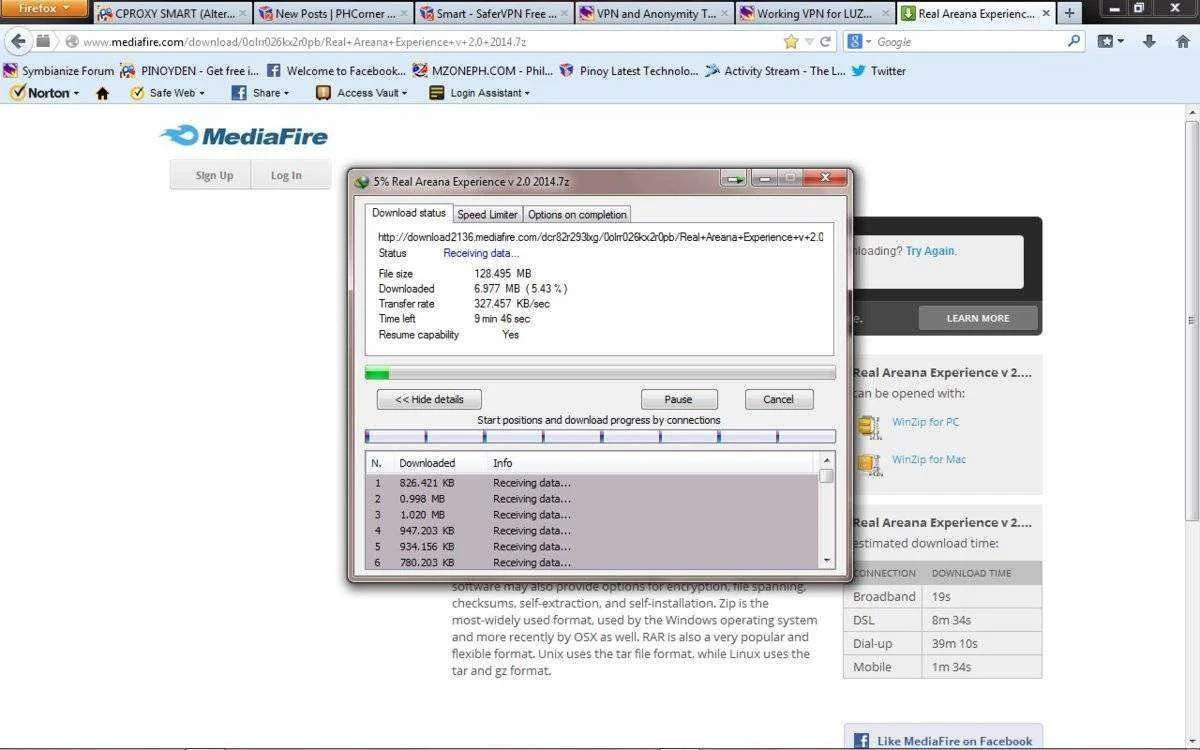The width and height of the screenshot is (1200, 750).
Task: Select the Speed Limiter tab
Action: pos(488,214)
